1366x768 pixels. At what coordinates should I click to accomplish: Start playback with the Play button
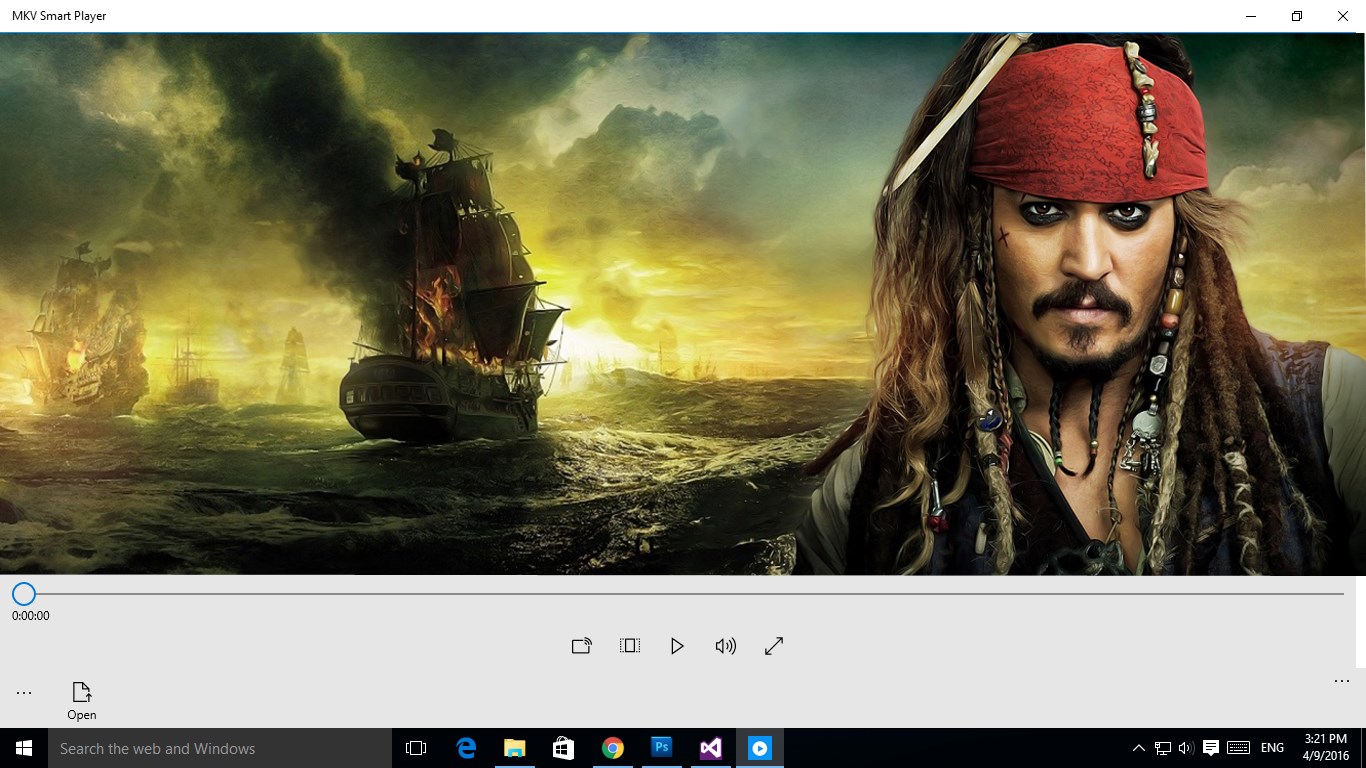[677, 646]
